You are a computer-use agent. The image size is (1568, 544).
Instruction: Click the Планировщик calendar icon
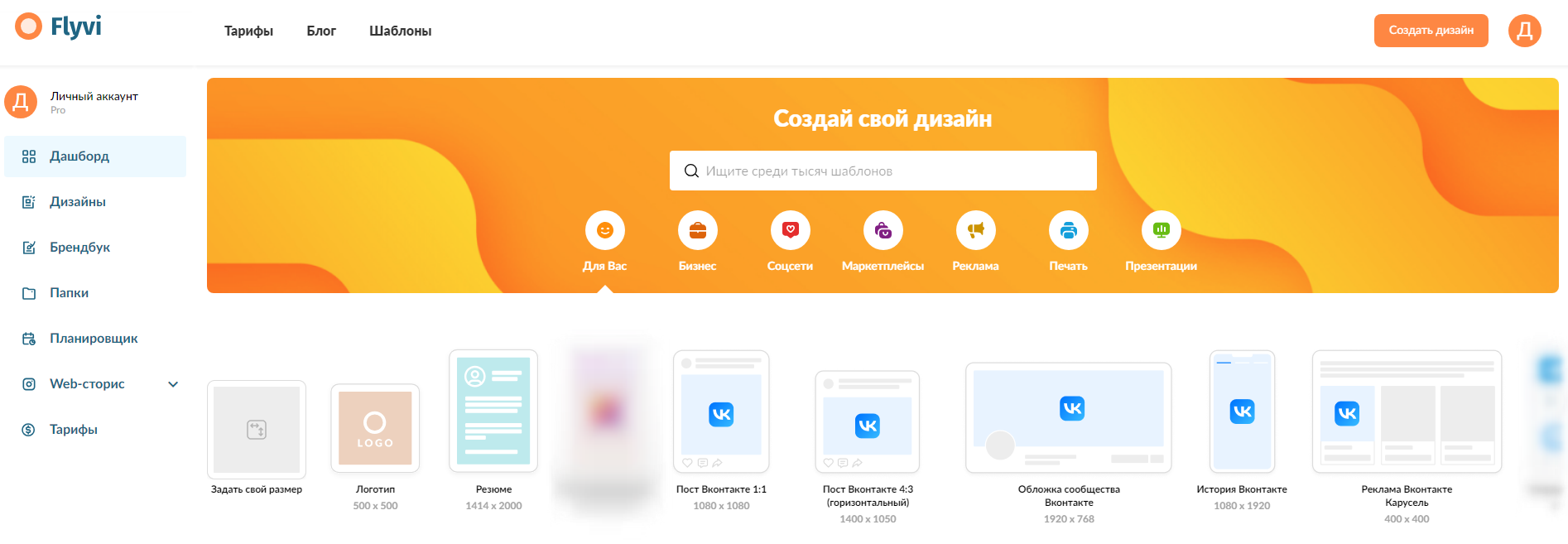pos(29,339)
